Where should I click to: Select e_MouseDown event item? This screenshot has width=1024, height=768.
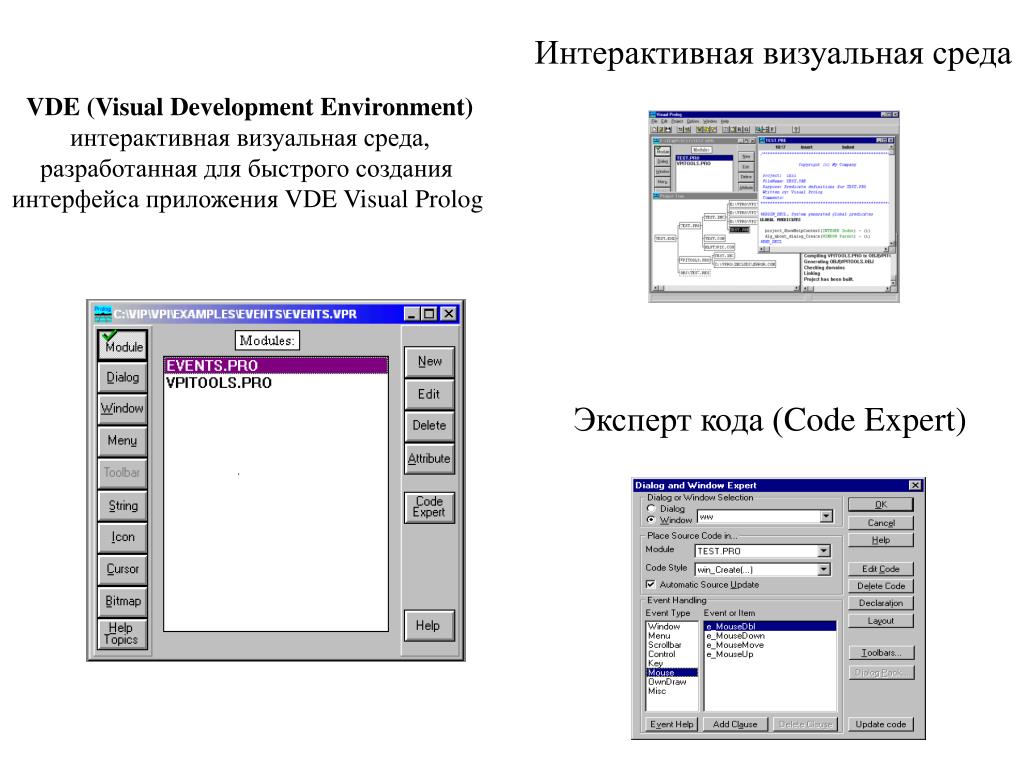(770, 635)
